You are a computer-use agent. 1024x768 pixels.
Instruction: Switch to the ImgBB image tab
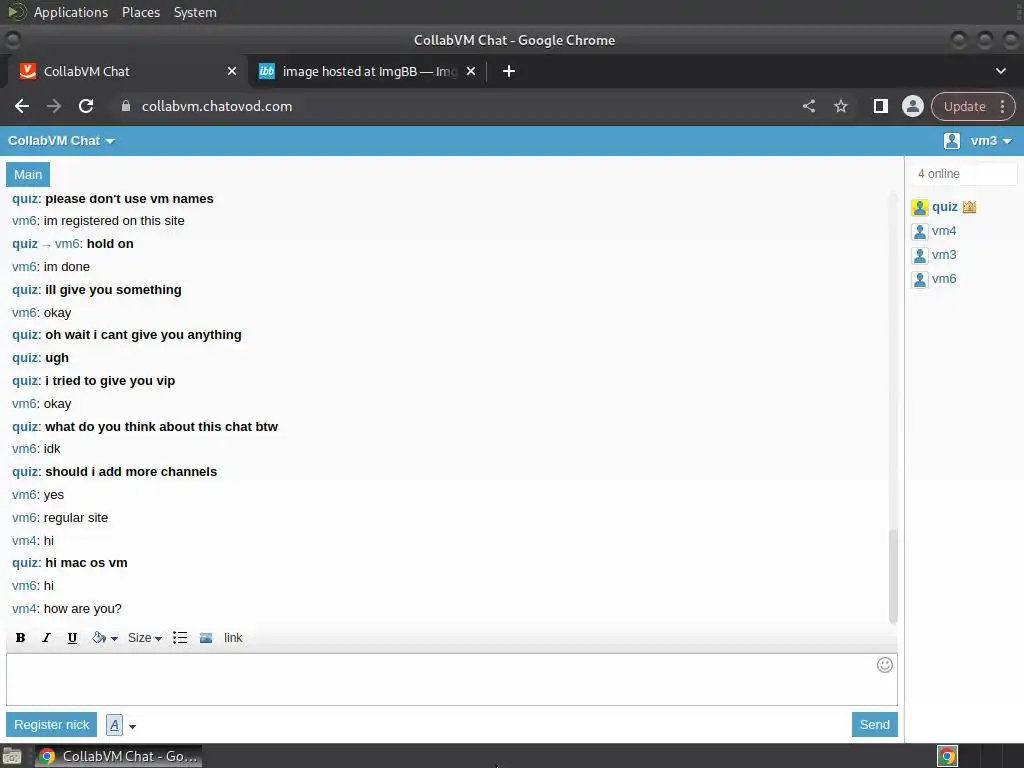(366, 71)
